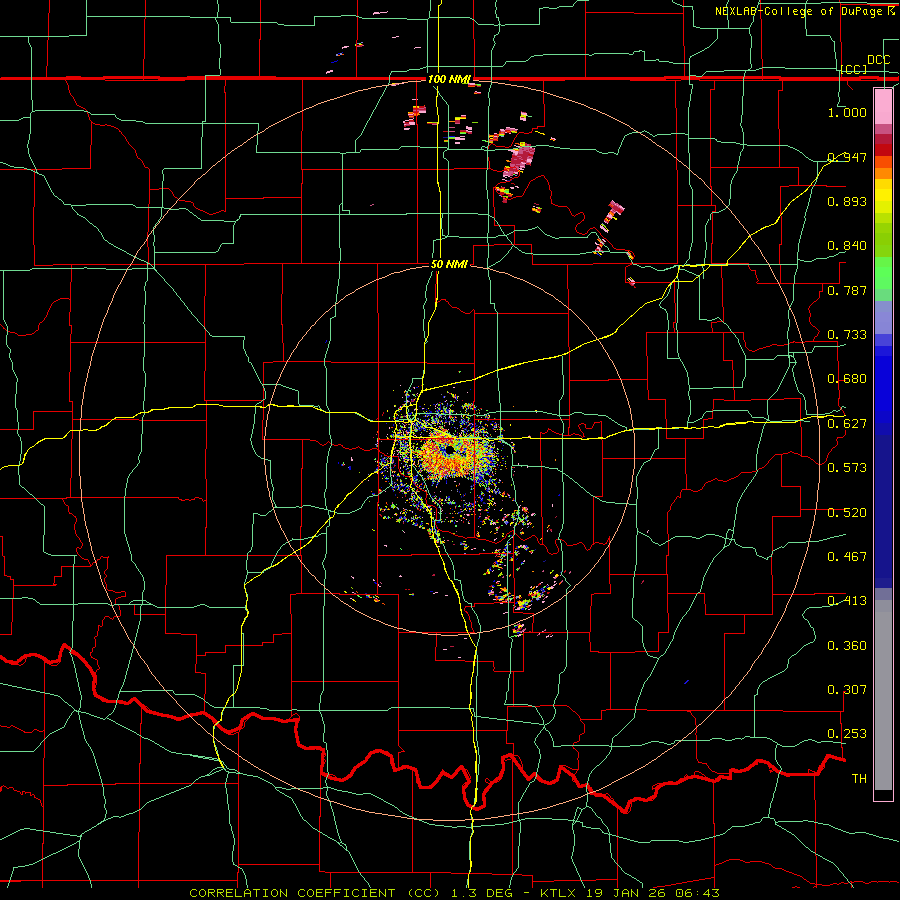This screenshot has height=900, width=900.
Task: Pick the light pink segment of color bar
Action: (x=883, y=107)
